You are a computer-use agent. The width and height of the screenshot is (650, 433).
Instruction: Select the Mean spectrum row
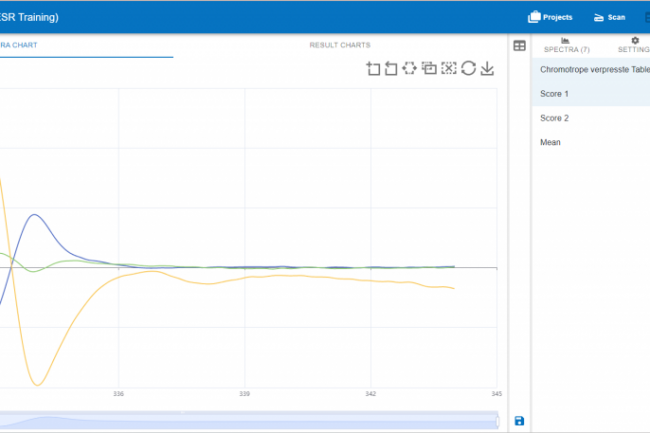click(x=591, y=142)
